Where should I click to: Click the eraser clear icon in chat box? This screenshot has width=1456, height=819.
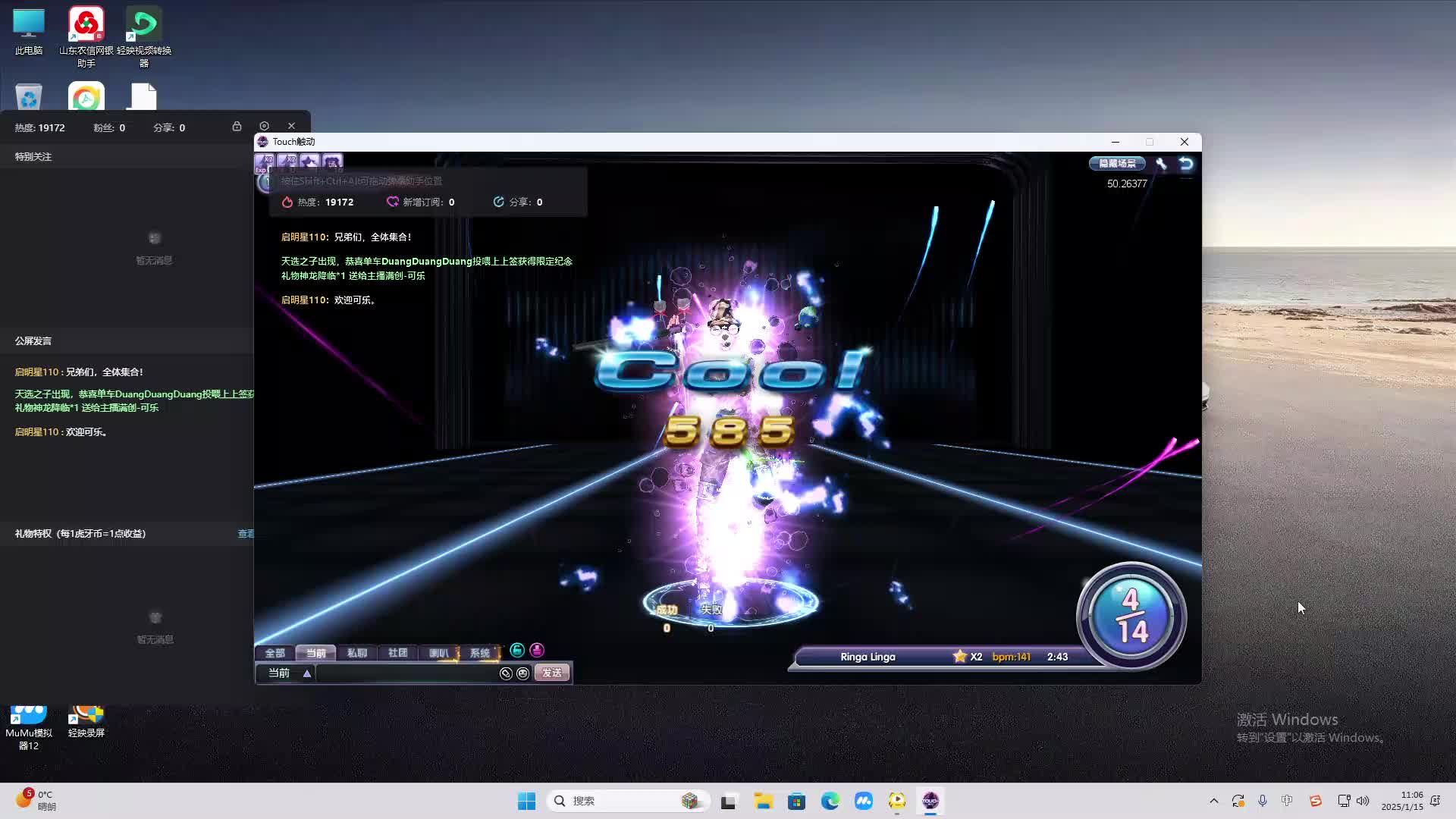(506, 673)
